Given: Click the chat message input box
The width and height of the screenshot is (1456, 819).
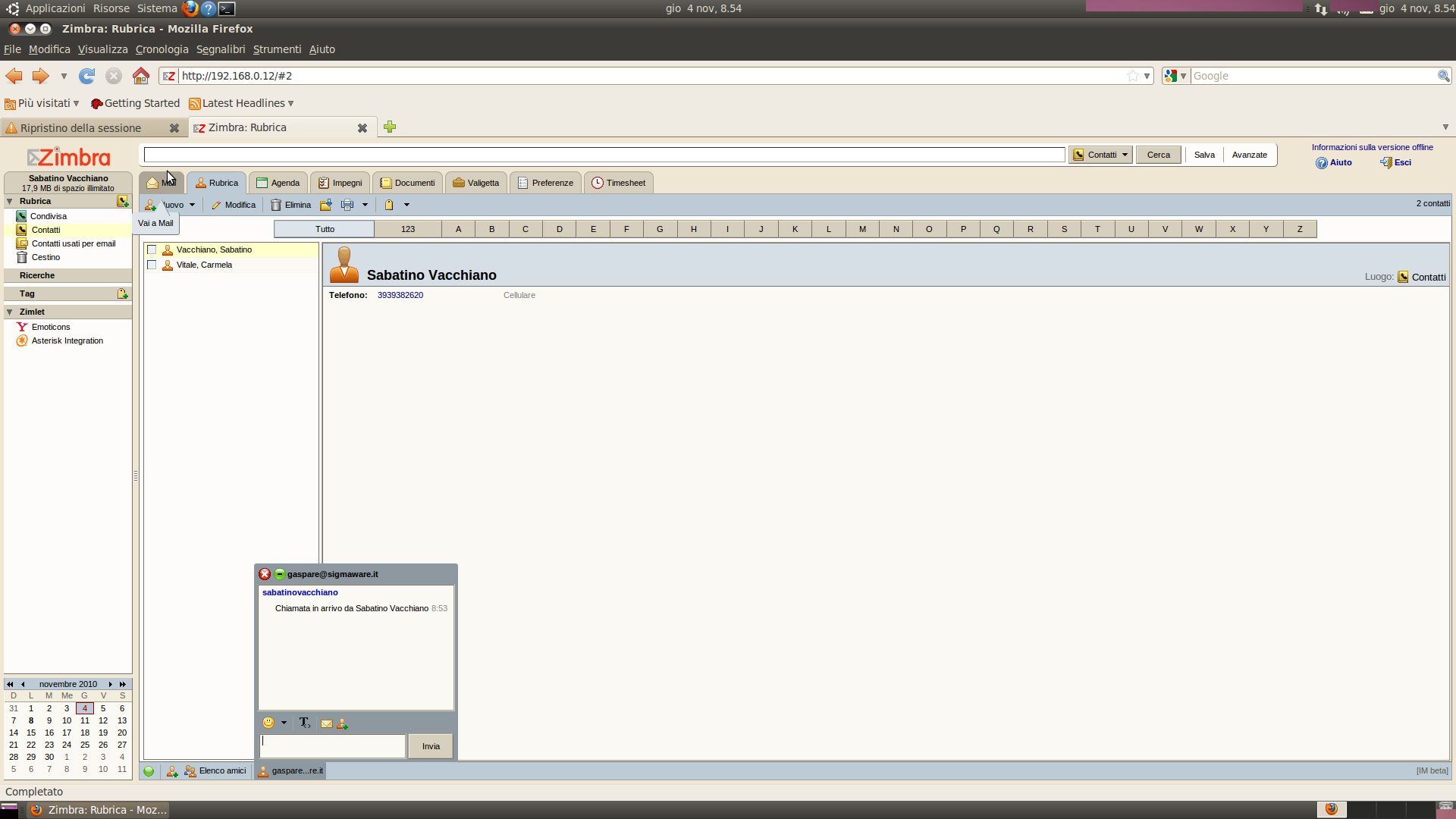Looking at the screenshot, I should 332,746.
